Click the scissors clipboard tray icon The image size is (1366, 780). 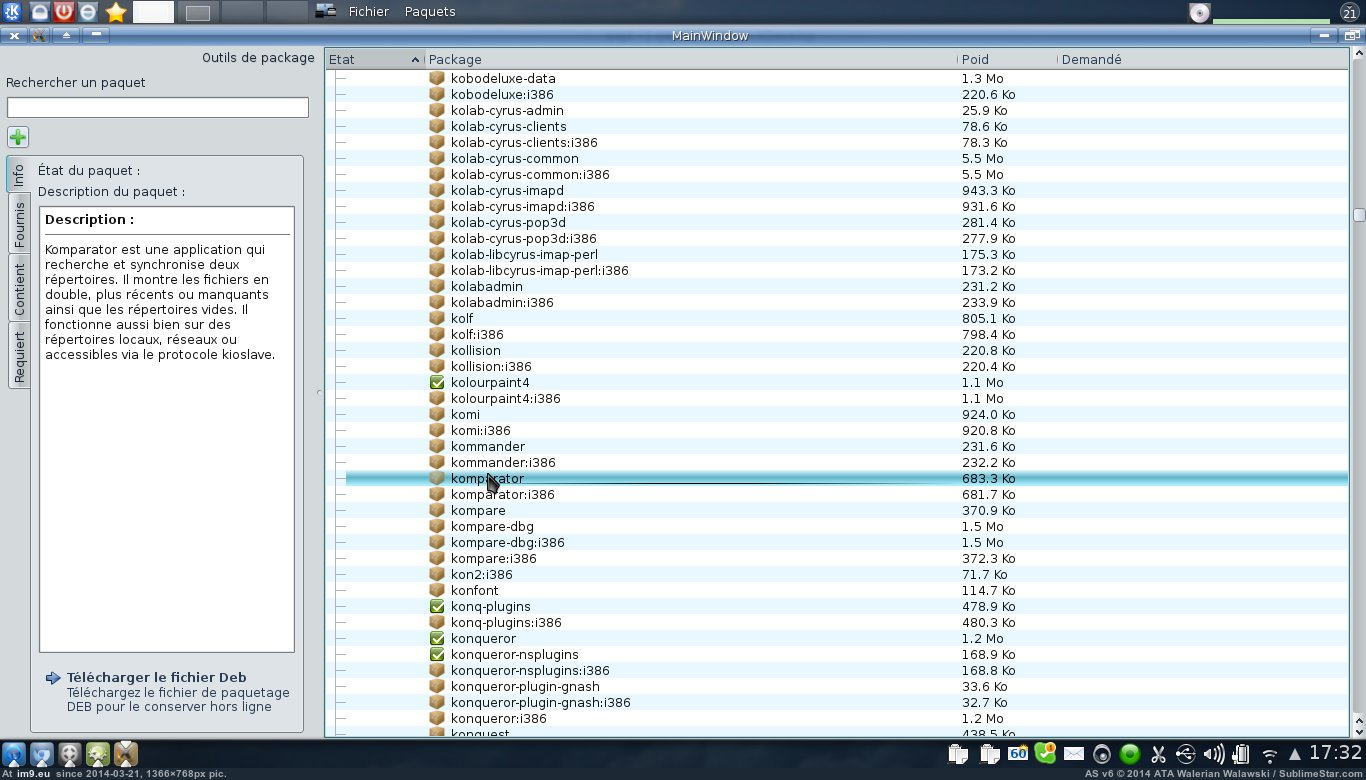(1159, 755)
